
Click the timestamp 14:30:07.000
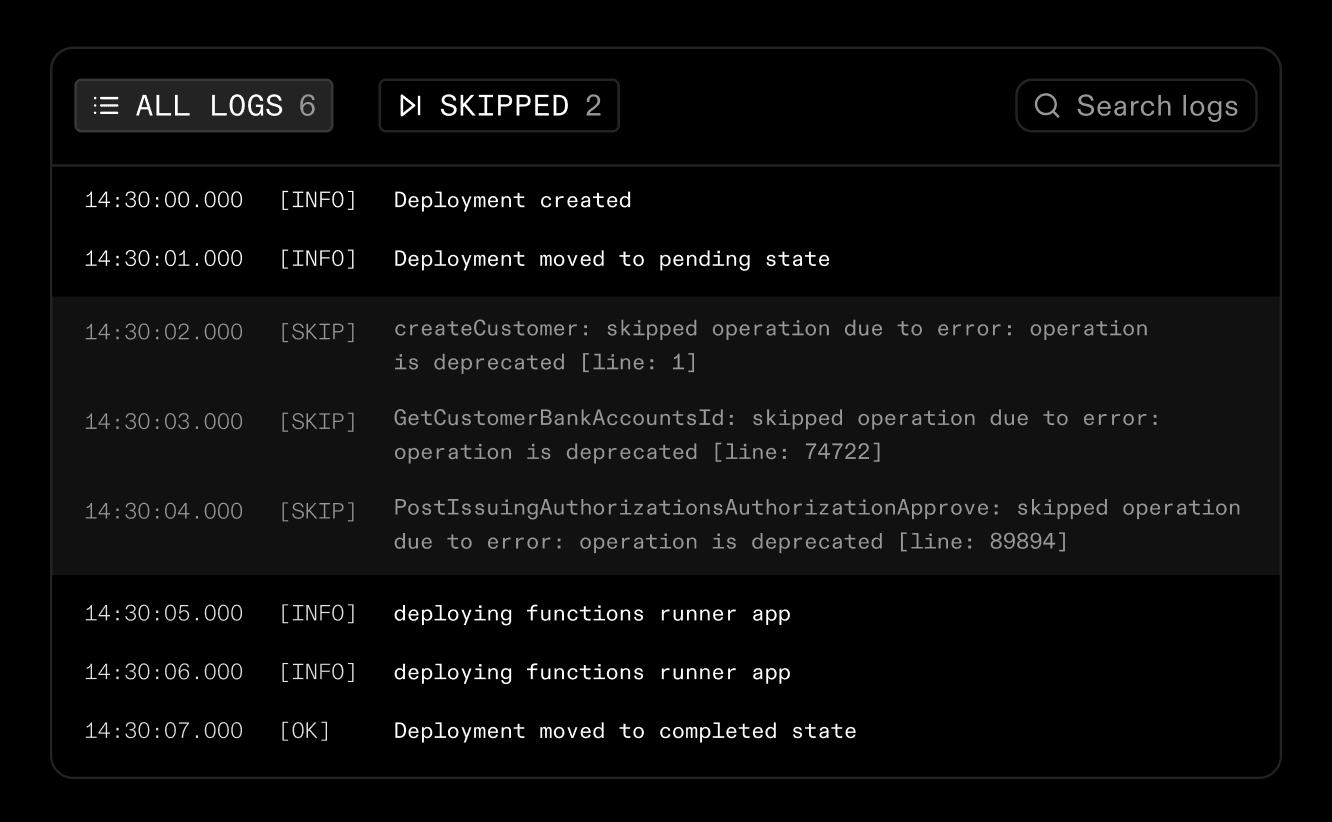[x=164, y=731]
